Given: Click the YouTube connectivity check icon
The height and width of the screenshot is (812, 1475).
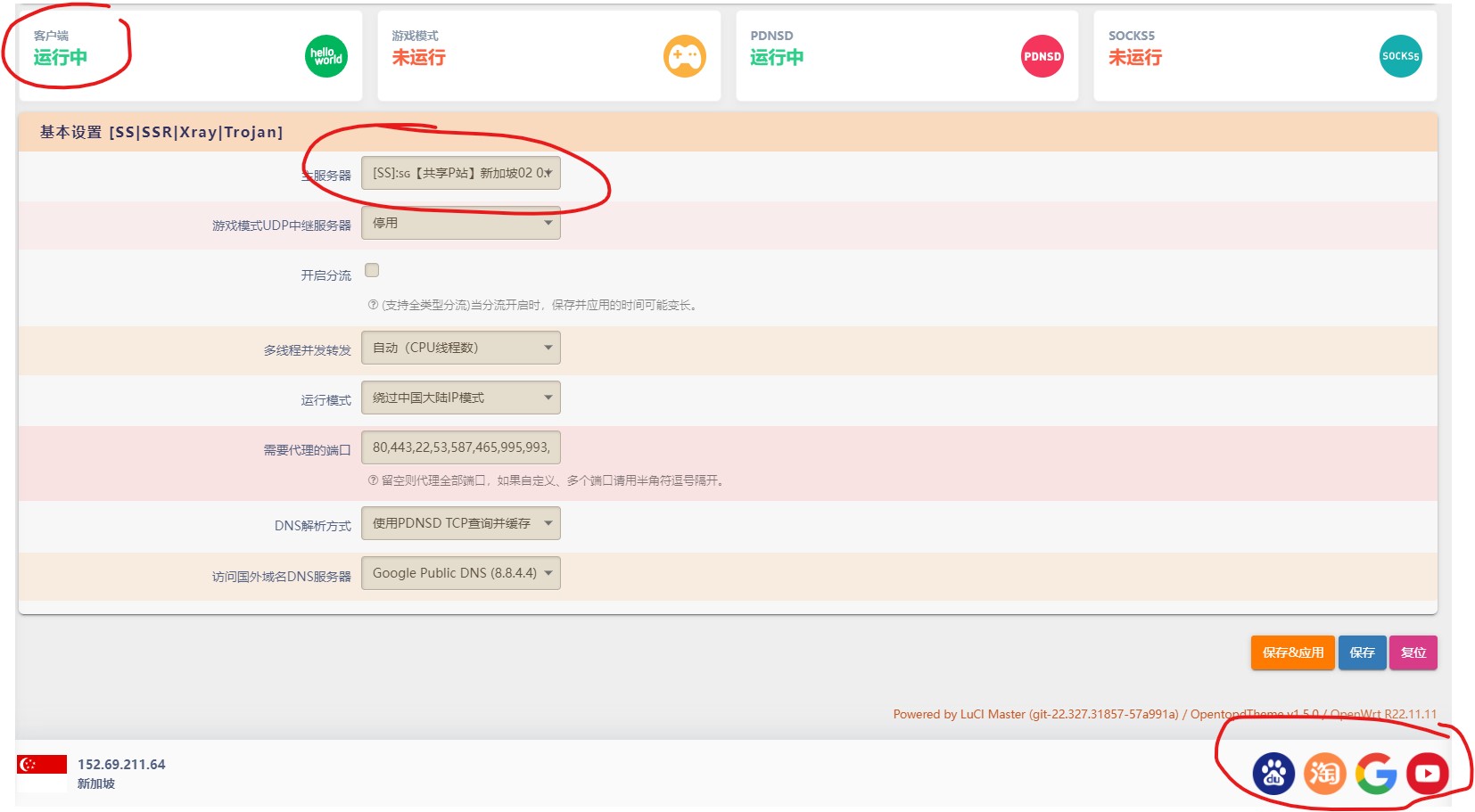Looking at the screenshot, I should tap(1428, 774).
